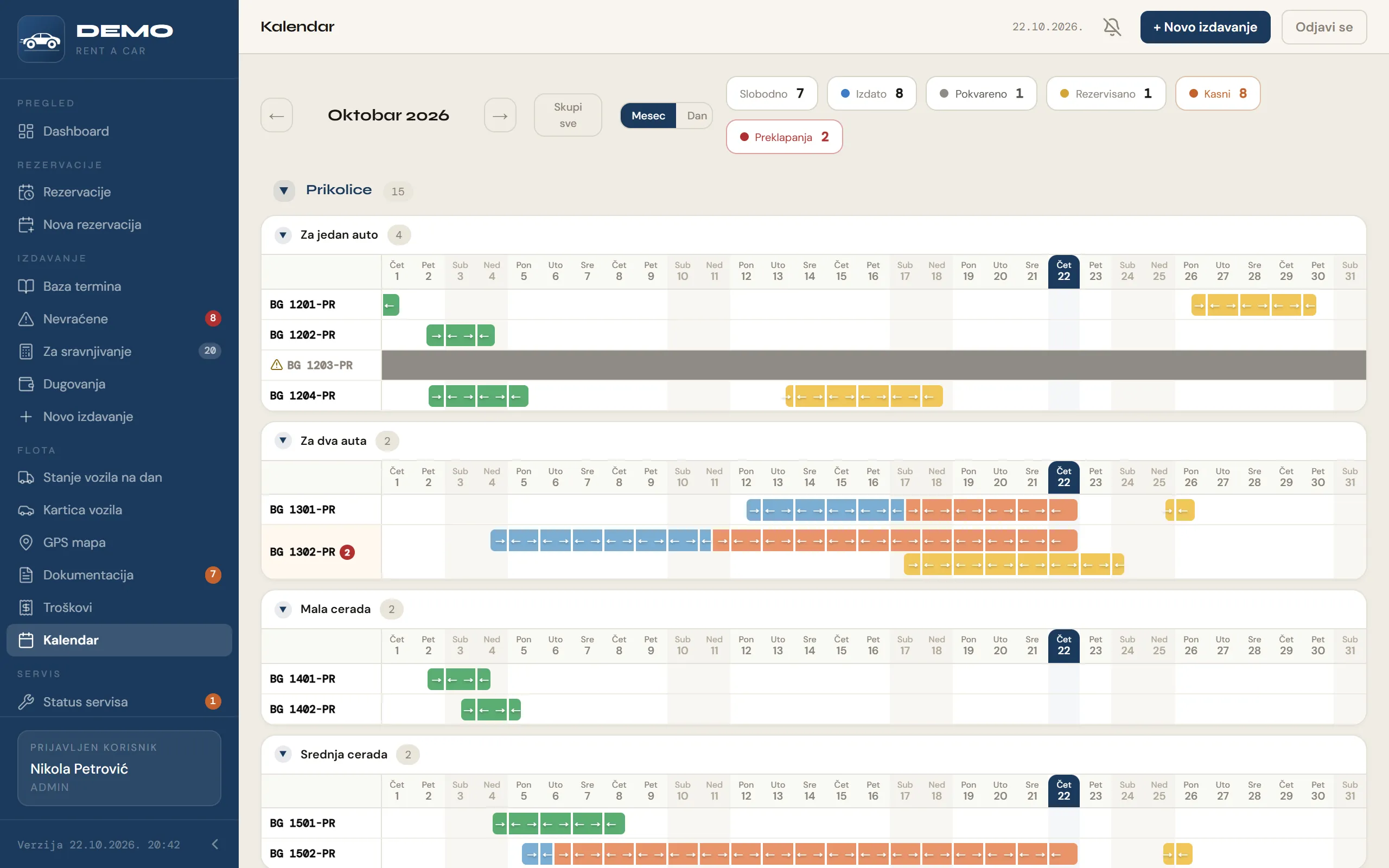Collapse the Za jedan auto group
The image size is (1389, 868).
[282, 235]
